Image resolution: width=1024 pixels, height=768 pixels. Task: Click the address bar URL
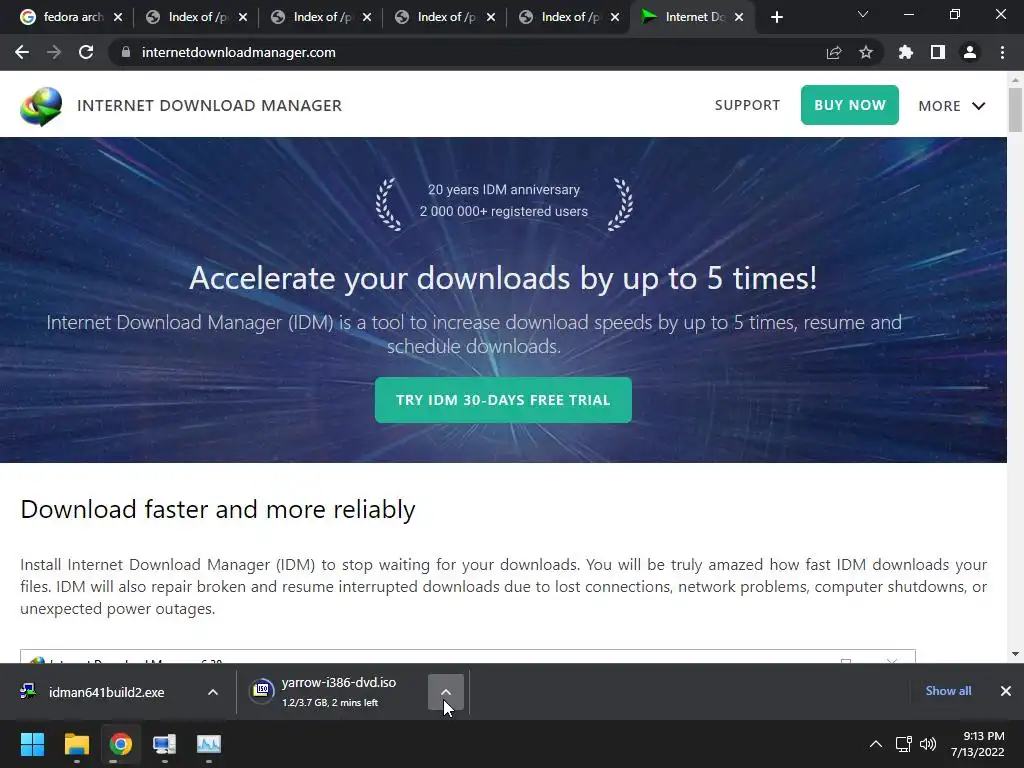[x=238, y=52]
